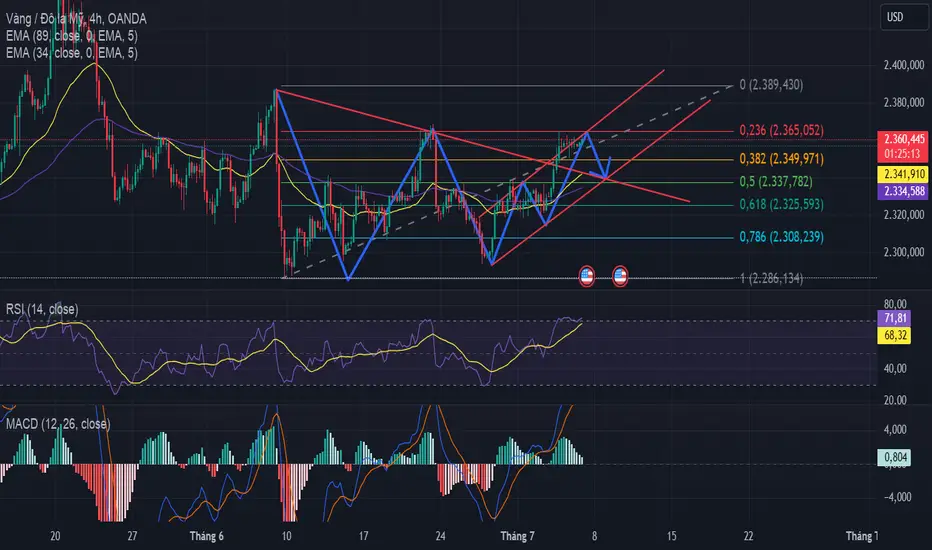Click the RSI 20,00 axis label
This screenshot has width=932, height=550.
[x=895, y=400]
